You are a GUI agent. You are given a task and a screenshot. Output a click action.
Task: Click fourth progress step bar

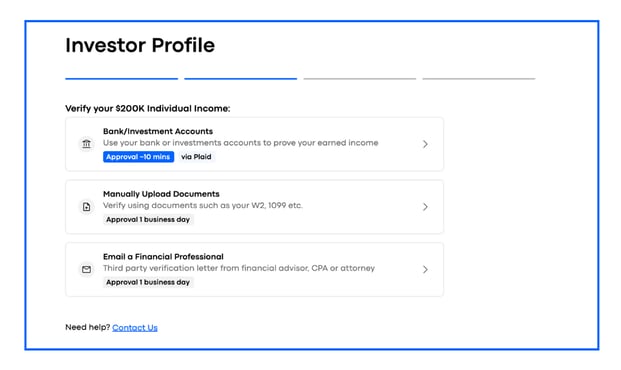point(479,79)
